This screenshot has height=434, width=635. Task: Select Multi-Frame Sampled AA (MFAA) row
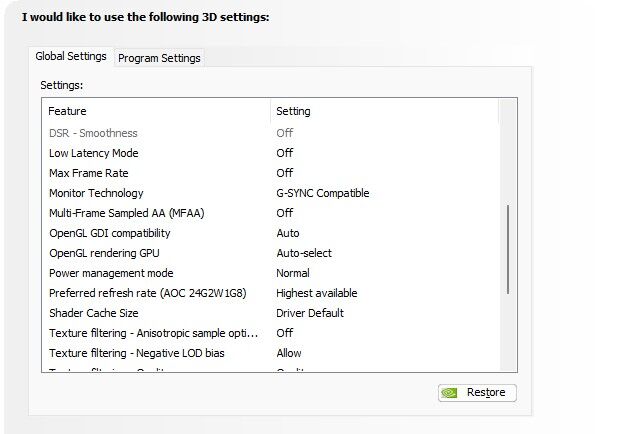pyautogui.click(x=271, y=213)
